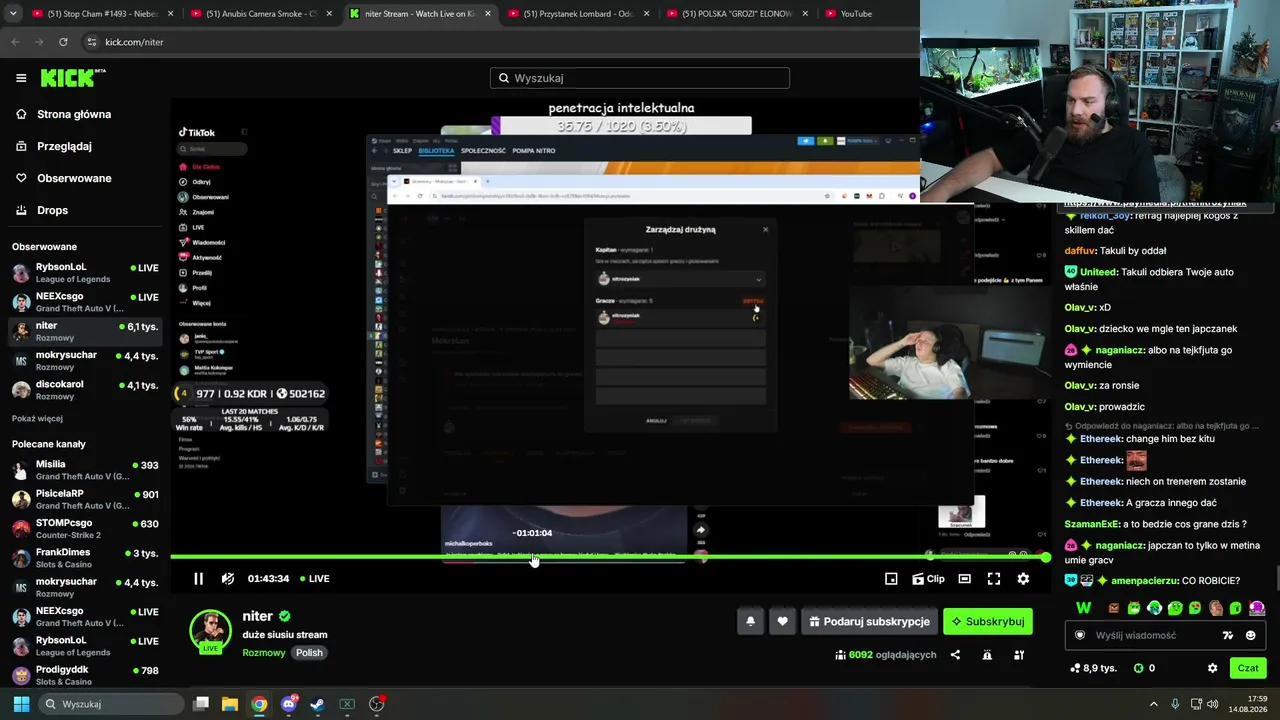
Task: Open RybsonLoL channel under Obserwowane
Action: (85, 273)
